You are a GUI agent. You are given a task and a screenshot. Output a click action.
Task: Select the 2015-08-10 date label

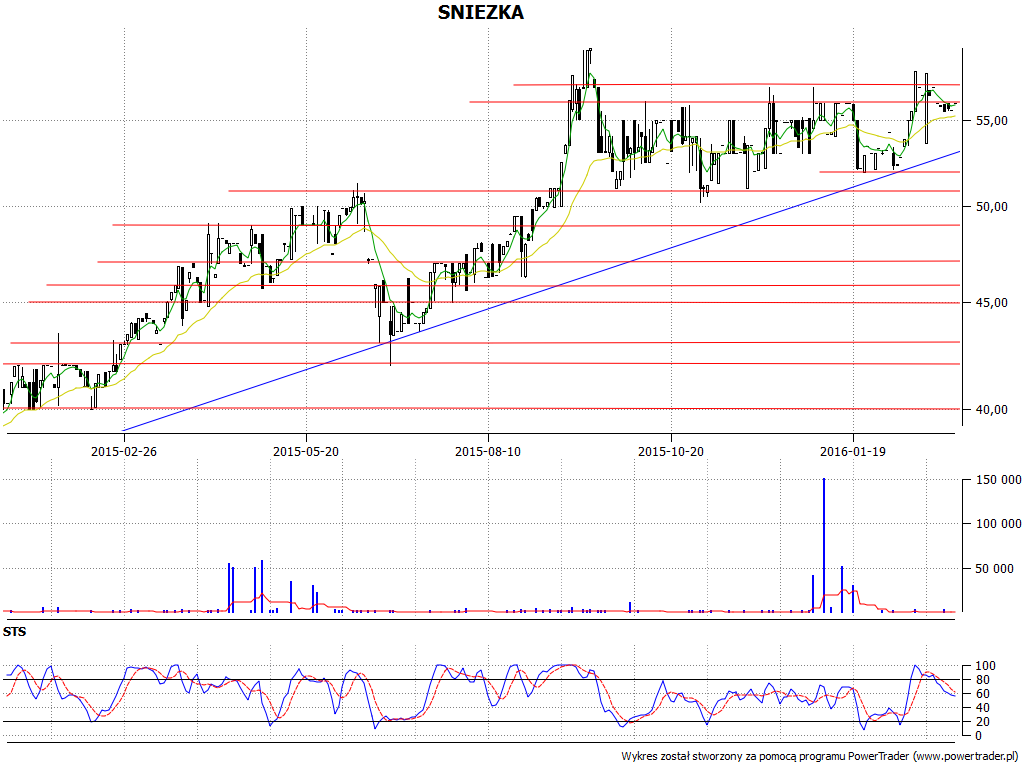(488, 451)
